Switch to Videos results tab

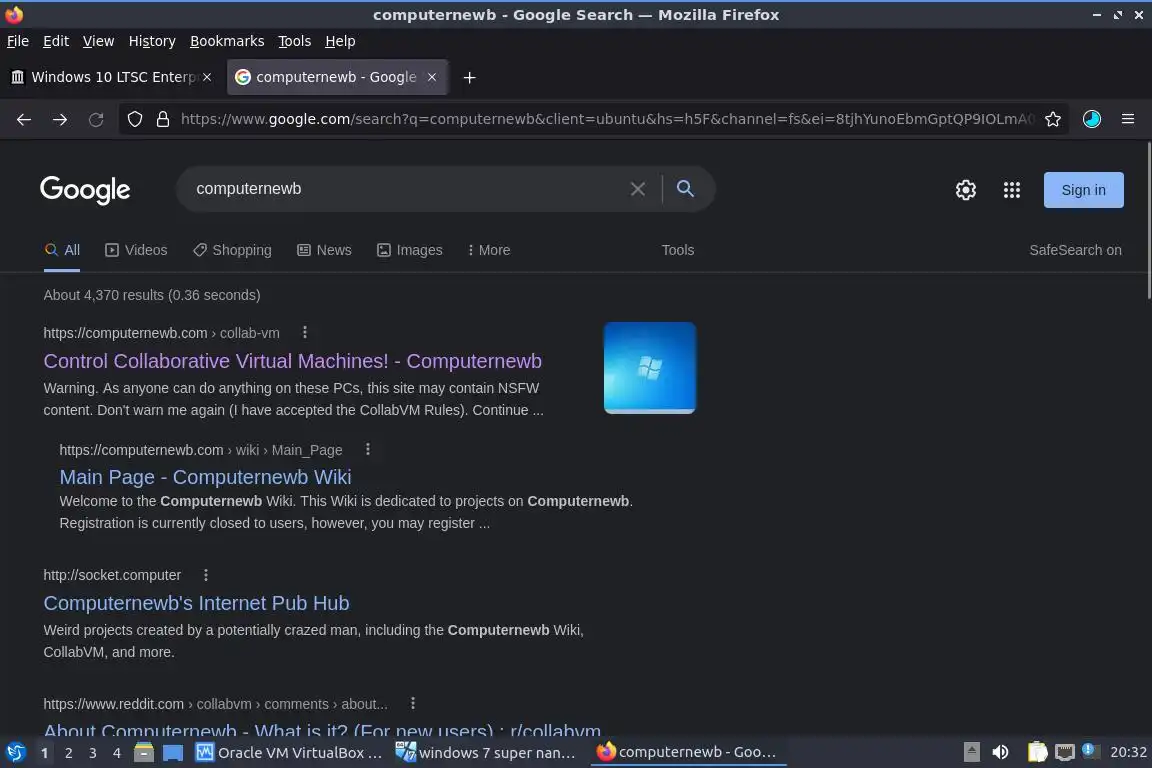coord(136,250)
